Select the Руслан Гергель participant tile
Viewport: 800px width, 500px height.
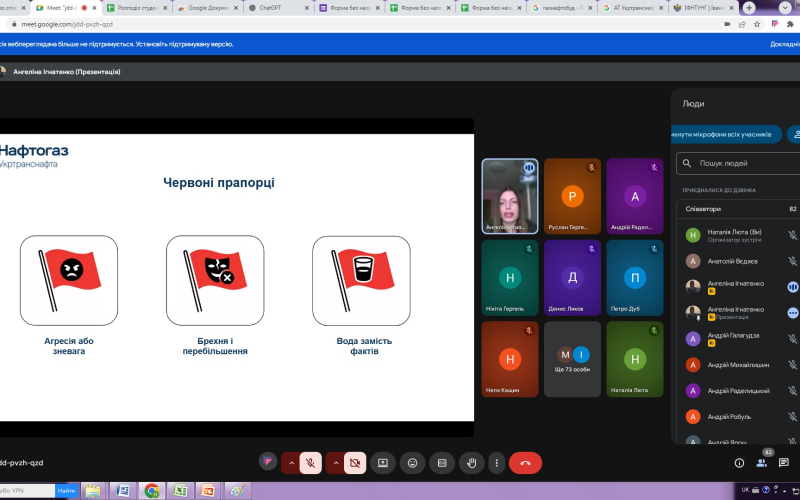pyautogui.click(x=572, y=196)
